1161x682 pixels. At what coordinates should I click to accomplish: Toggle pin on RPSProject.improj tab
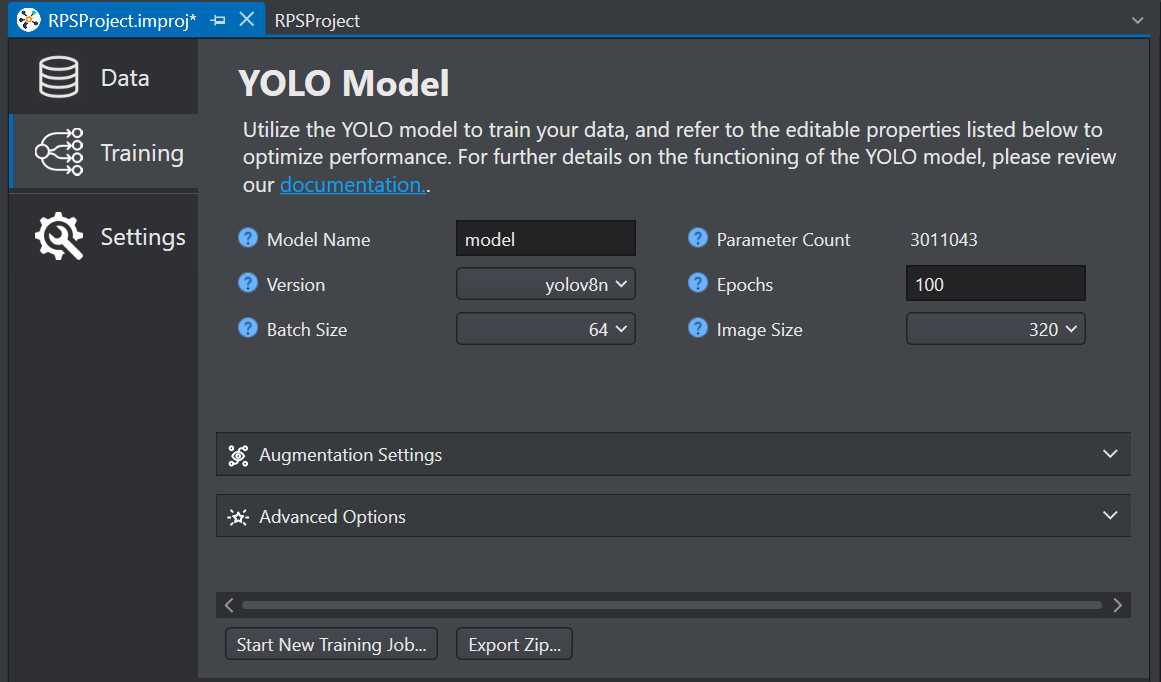218,21
